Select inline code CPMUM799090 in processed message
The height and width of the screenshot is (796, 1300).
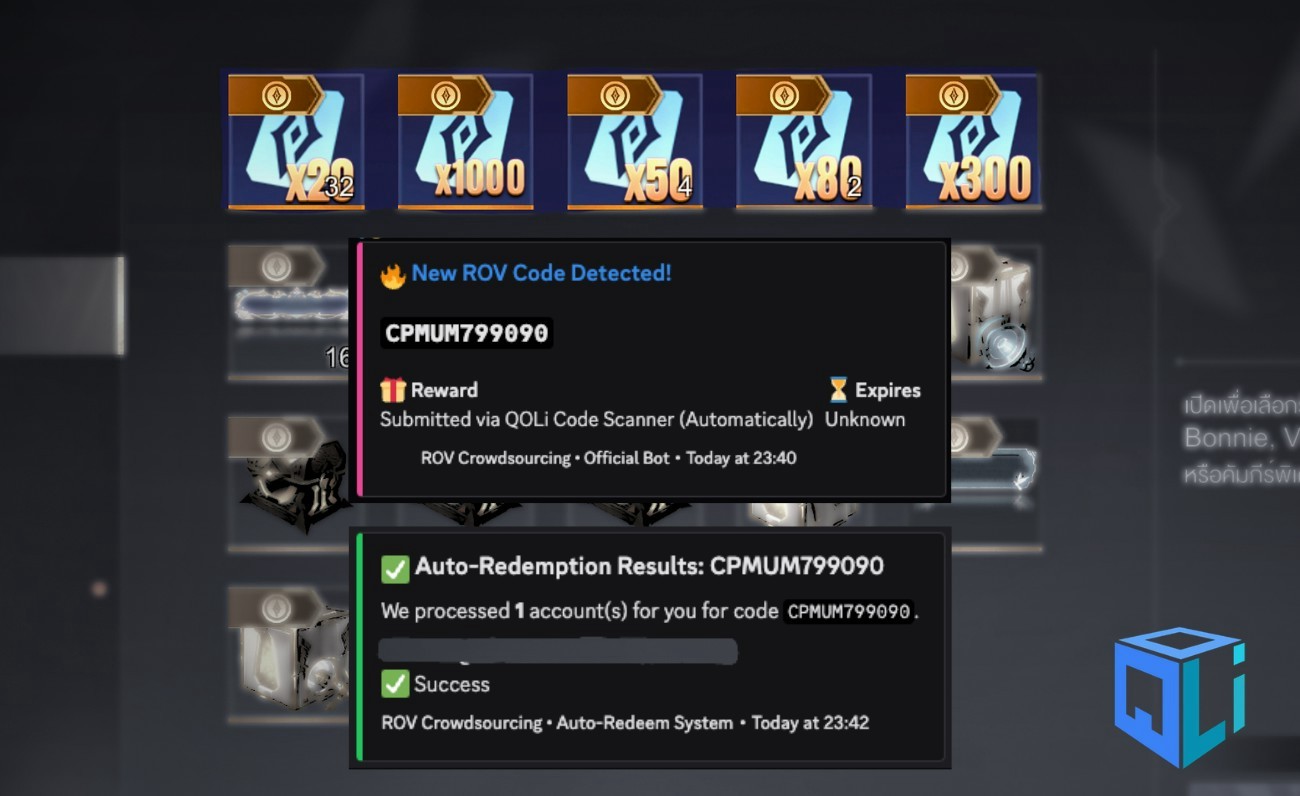(x=849, y=611)
